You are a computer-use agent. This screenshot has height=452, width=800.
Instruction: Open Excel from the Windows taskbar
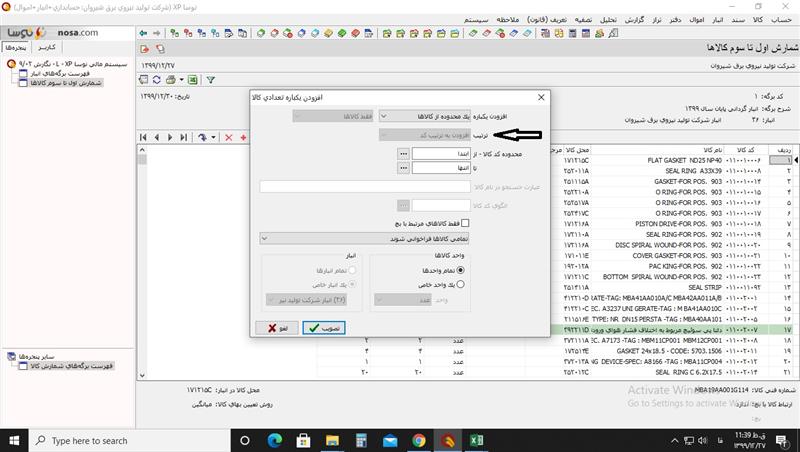click(478, 440)
